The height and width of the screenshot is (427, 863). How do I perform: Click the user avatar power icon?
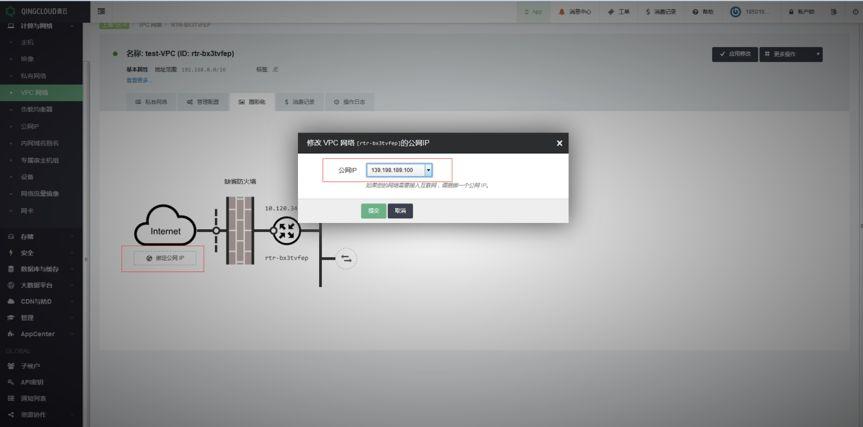(x=737, y=11)
